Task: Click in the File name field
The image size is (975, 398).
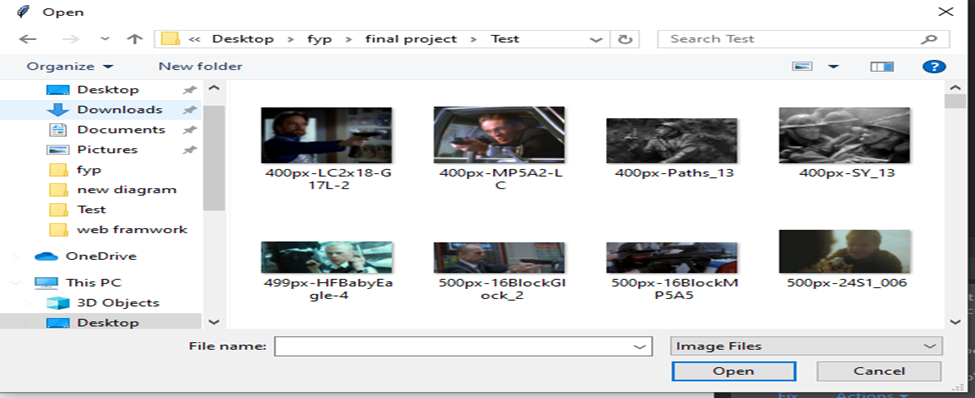Action: 463,346
